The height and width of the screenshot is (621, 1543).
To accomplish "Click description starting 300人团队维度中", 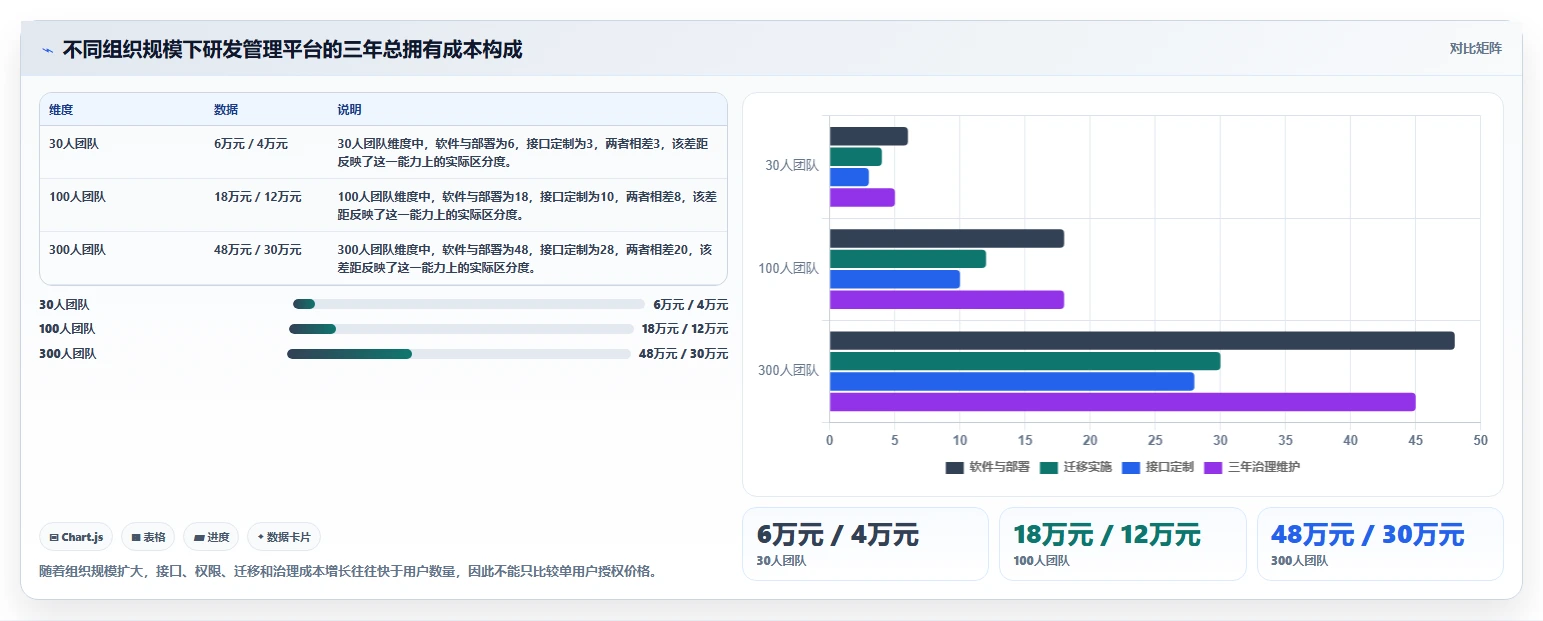I will pyautogui.click(x=525, y=258).
